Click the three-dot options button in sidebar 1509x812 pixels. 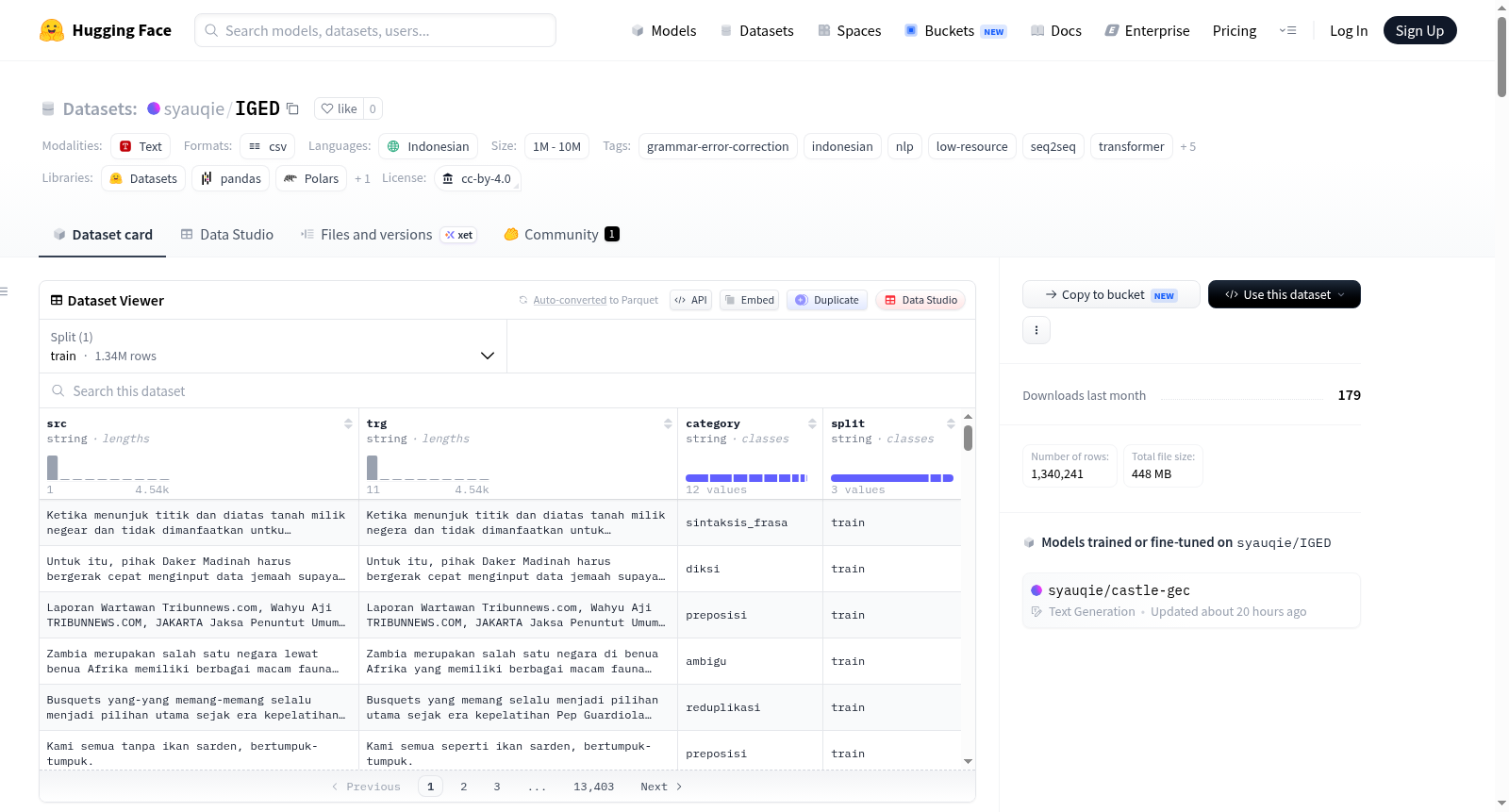tap(1036, 330)
